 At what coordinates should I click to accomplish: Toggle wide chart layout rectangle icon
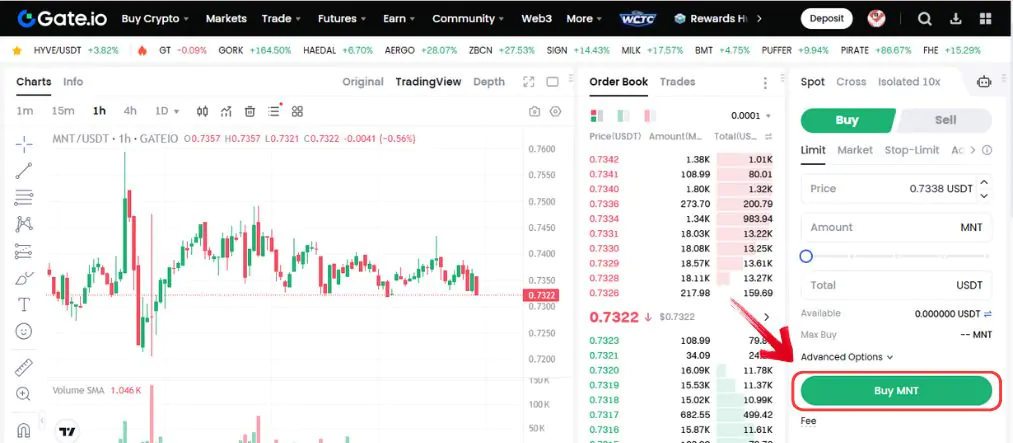coord(552,82)
